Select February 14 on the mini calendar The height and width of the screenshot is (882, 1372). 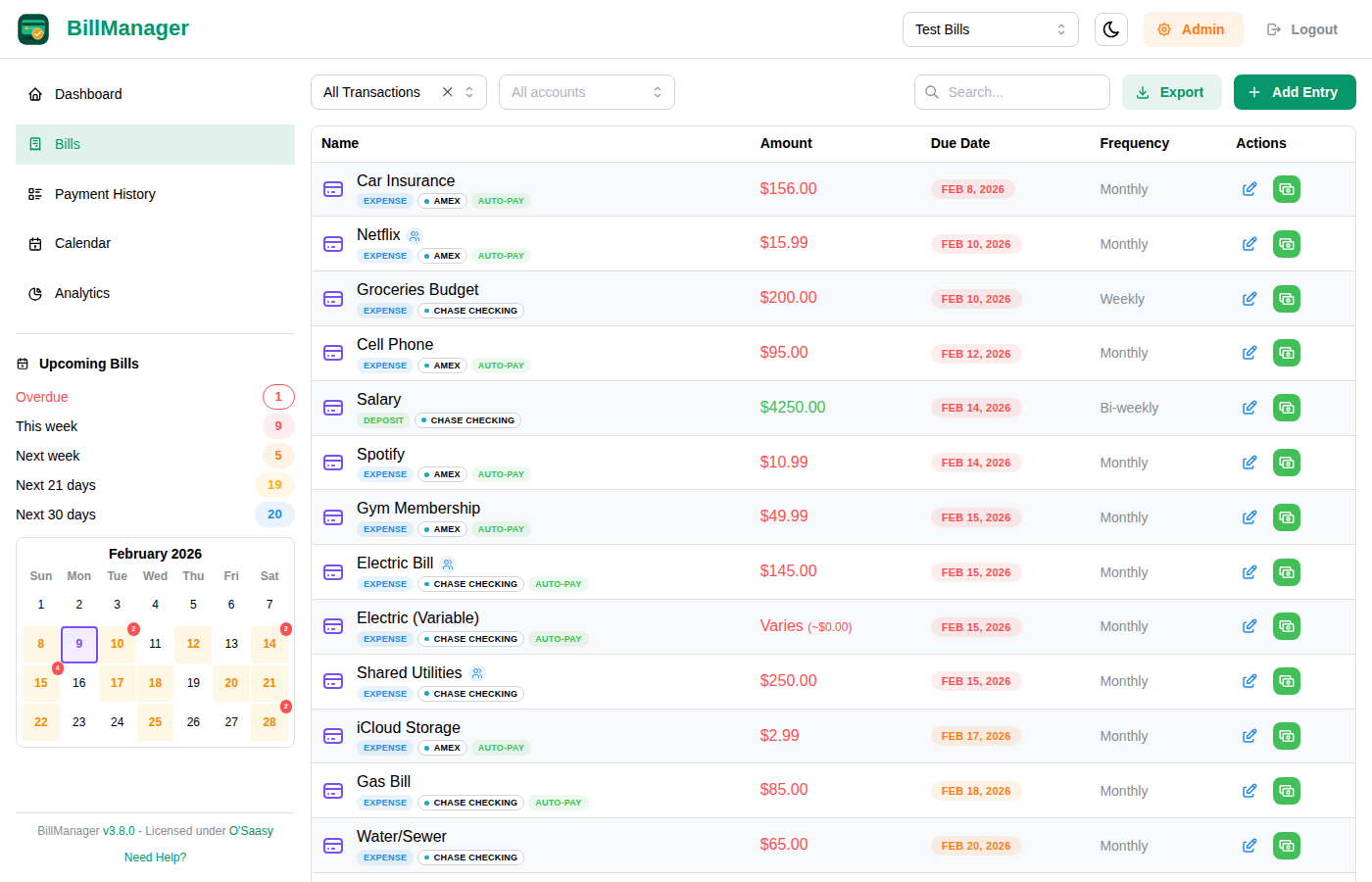pyautogui.click(x=269, y=644)
